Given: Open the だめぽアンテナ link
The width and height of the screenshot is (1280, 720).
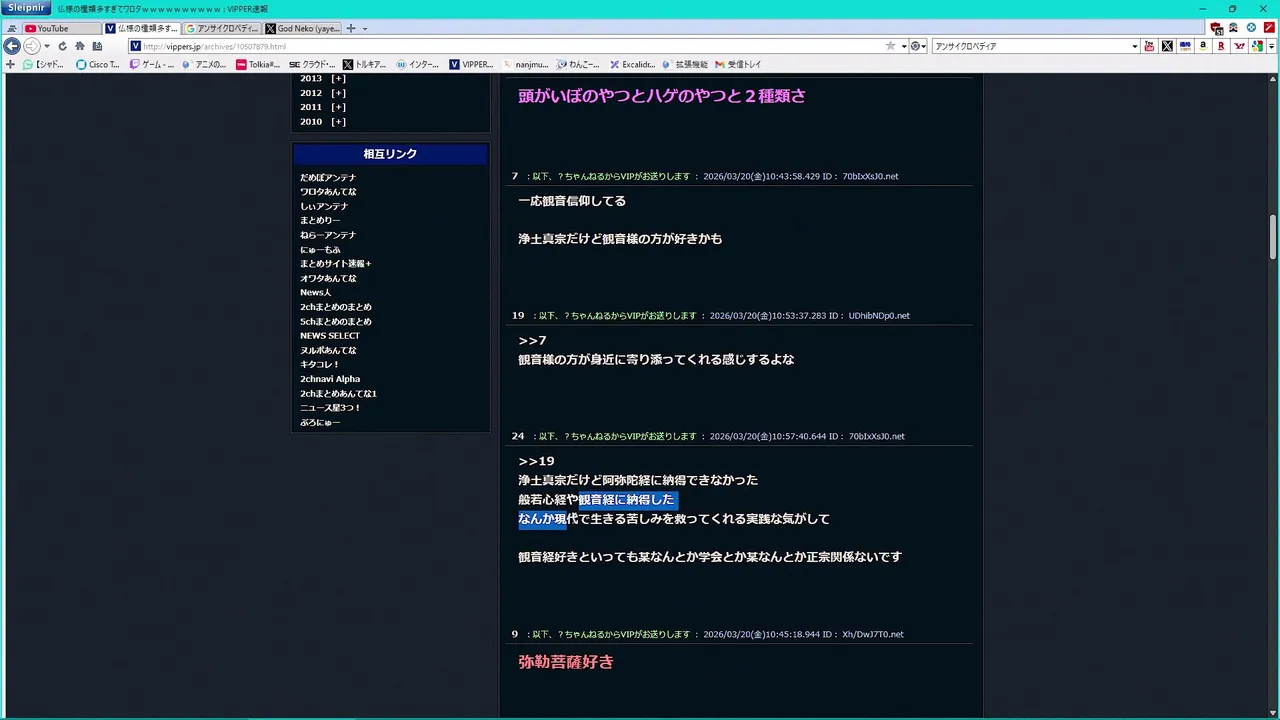Looking at the screenshot, I should click(328, 178).
